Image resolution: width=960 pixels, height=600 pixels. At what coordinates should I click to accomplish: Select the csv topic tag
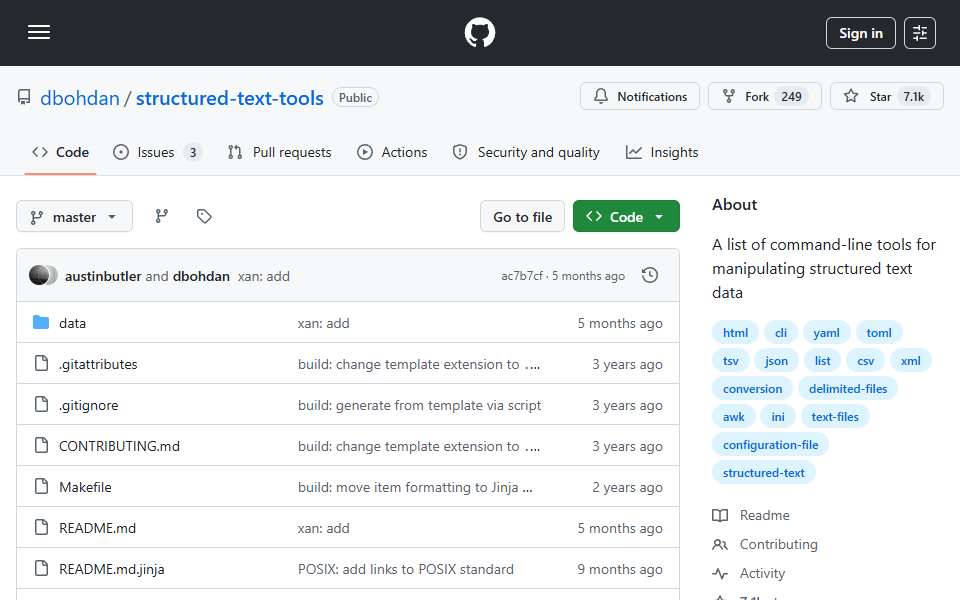[865, 361]
